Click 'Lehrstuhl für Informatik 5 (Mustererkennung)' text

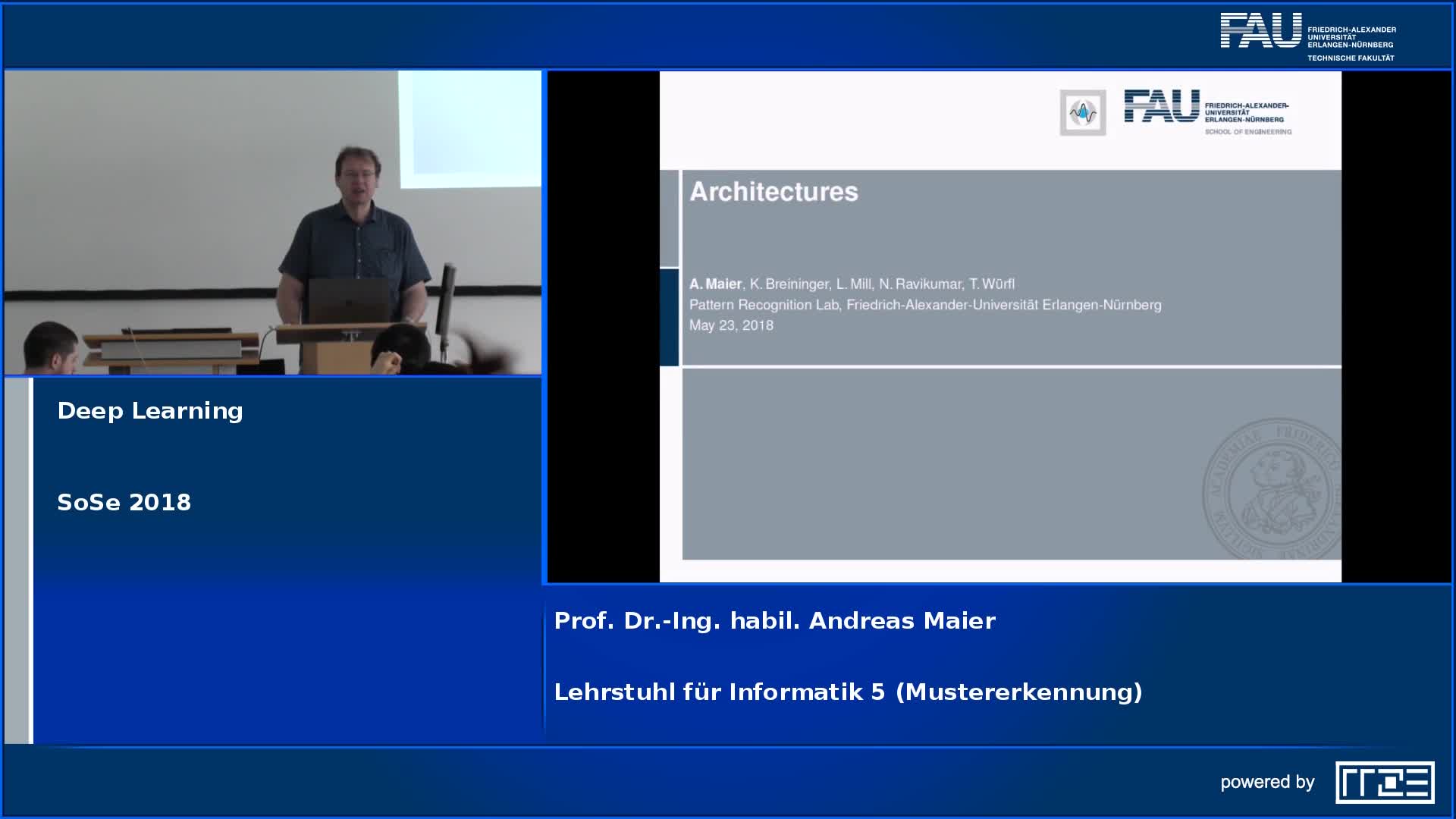pyautogui.click(x=848, y=692)
